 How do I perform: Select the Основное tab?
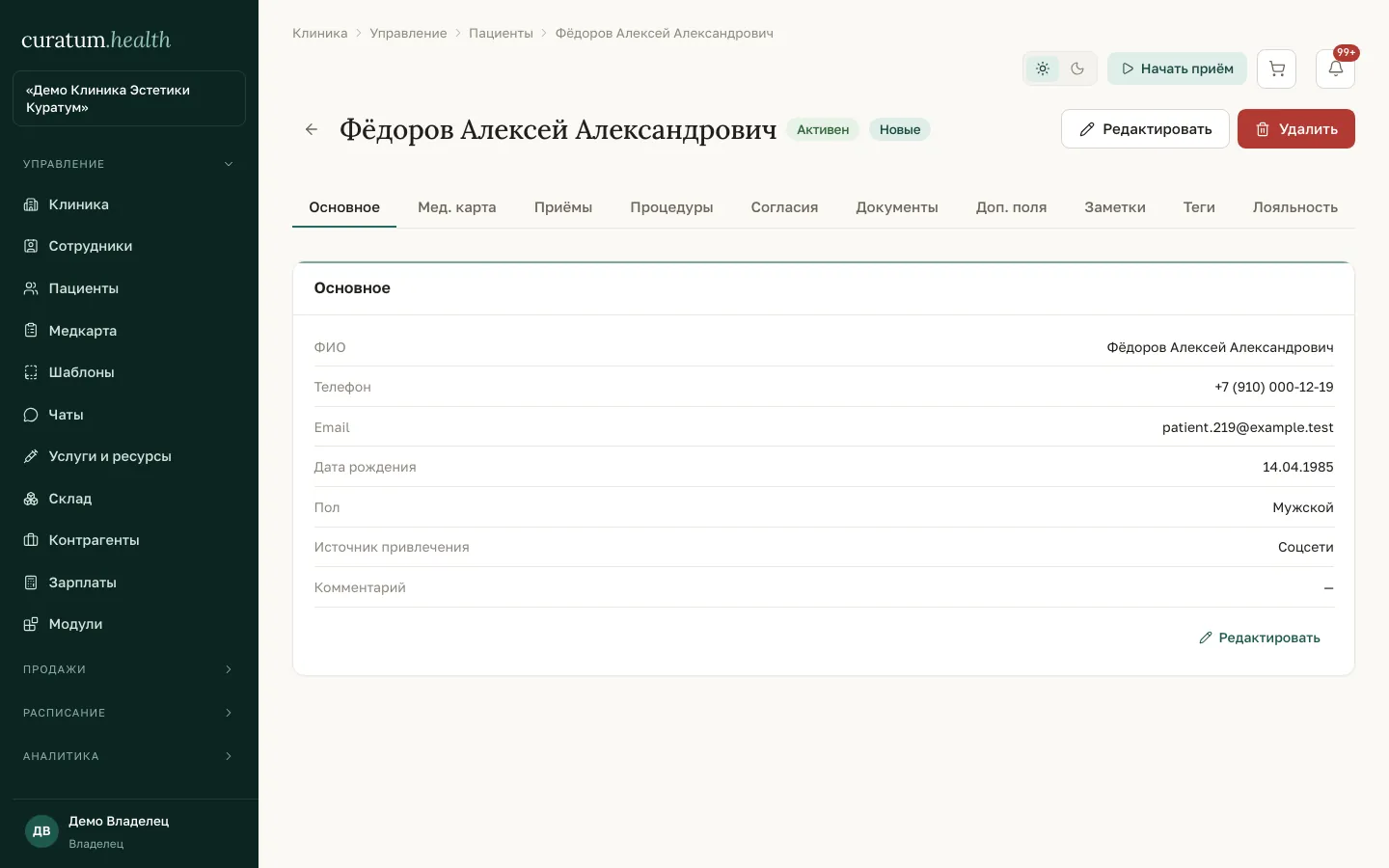point(344,207)
